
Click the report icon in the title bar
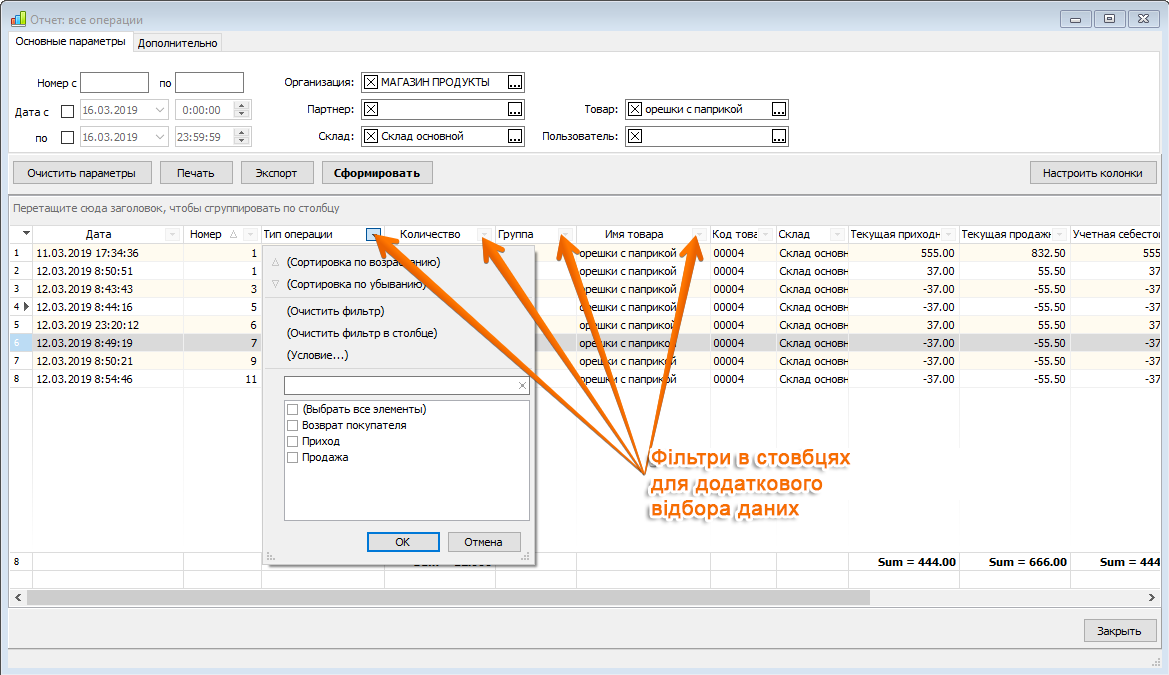click(18, 19)
